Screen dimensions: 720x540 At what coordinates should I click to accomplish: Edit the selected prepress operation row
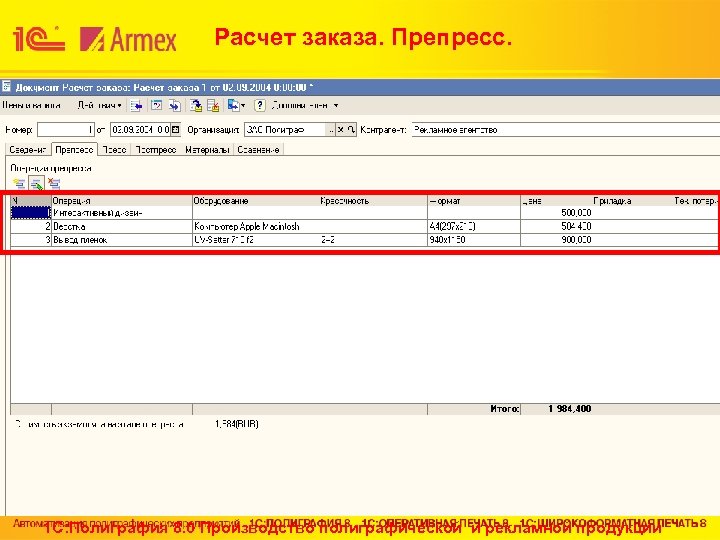pos(36,184)
